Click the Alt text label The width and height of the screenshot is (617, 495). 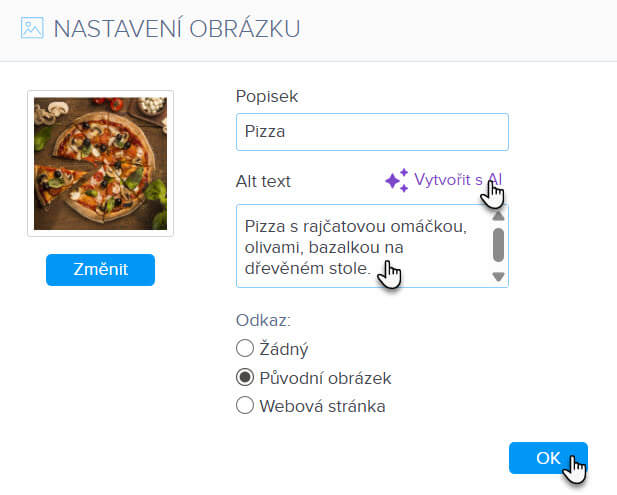[263, 181]
